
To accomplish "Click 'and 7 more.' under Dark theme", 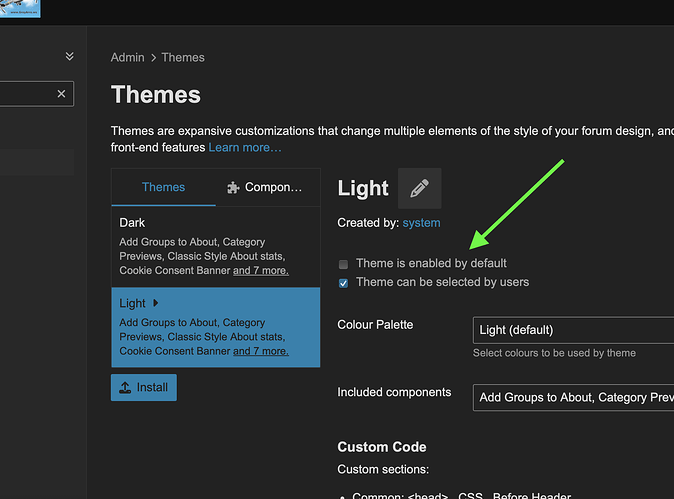I will 261,270.
